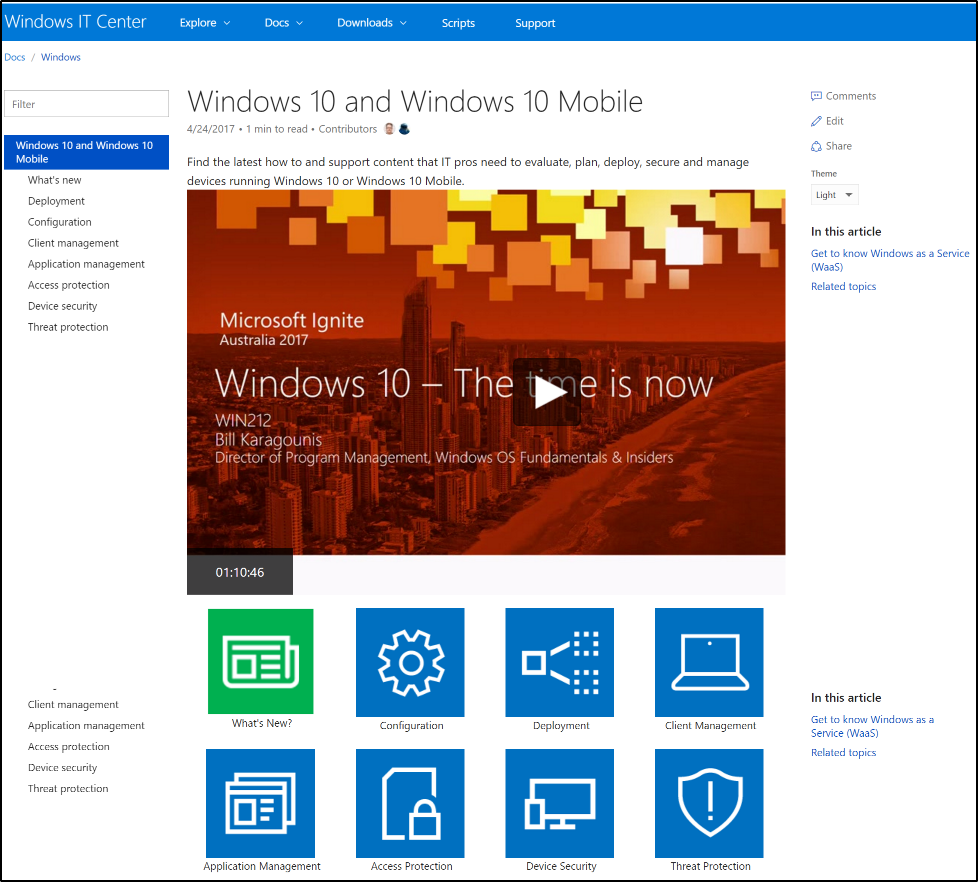Image resolution: width=978 pixels, height=882 pixels.
Task: Select Access protection in upper sidebar
Action: pyautogui.click(x=69, y=285)
